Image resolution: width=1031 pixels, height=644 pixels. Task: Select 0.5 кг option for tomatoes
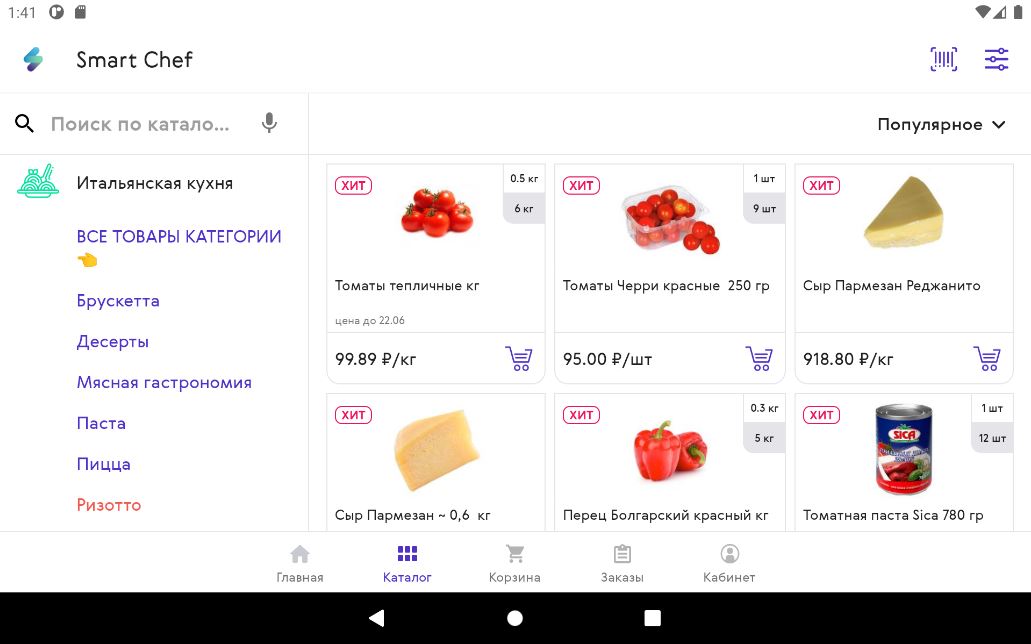pos(524,179)
